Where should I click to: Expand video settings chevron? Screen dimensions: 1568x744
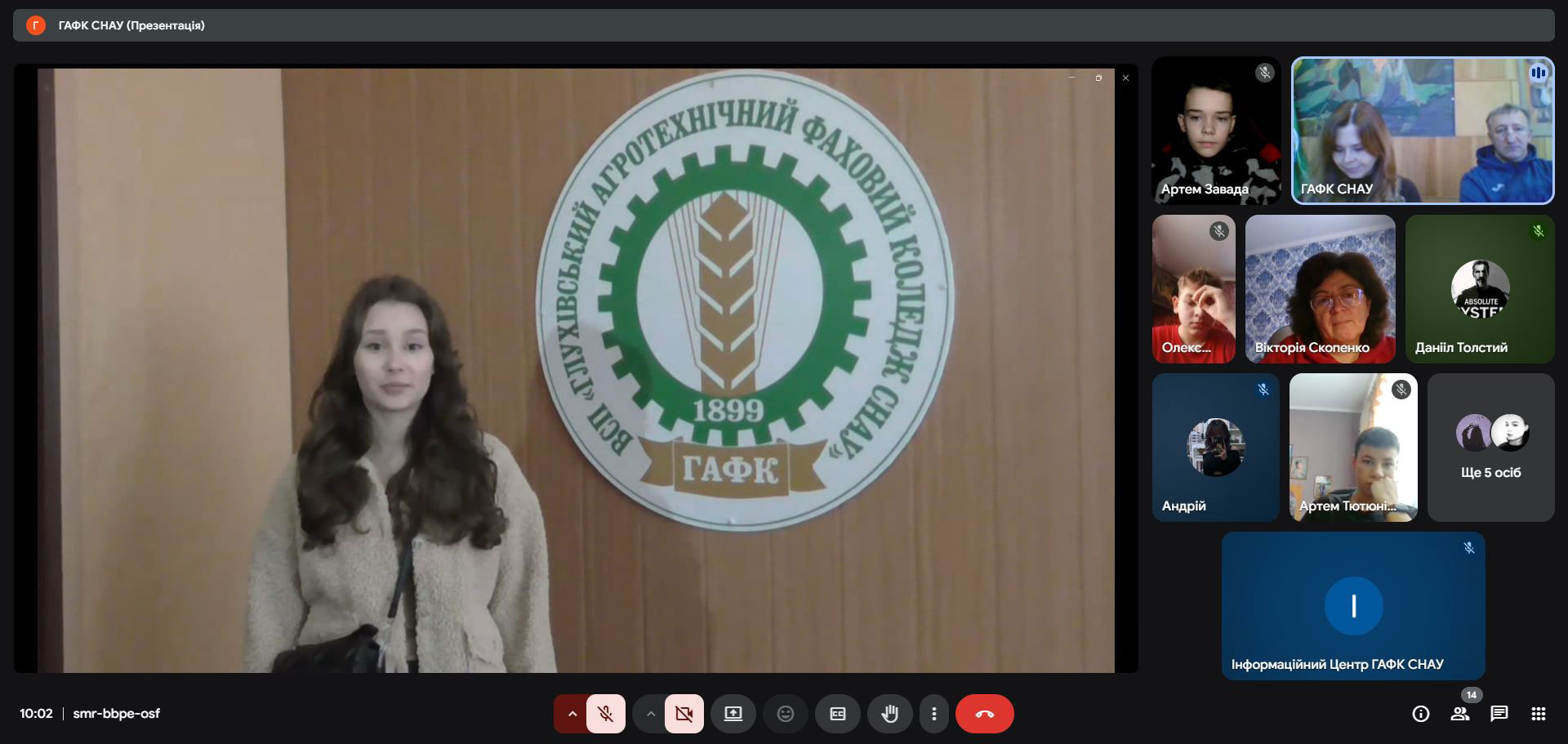point(650,714)
